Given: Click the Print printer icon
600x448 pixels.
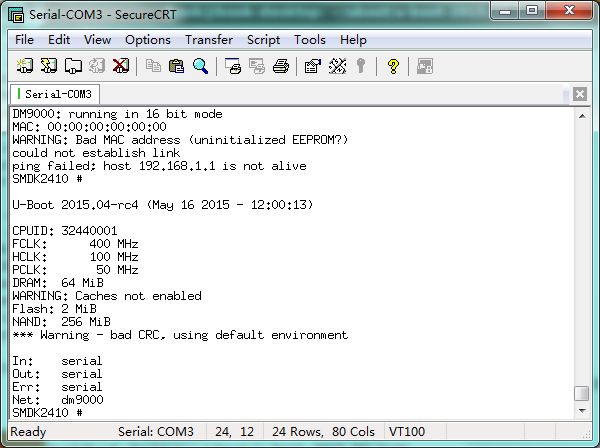Looking at the screenshot, I should click(x=281, y=66).
